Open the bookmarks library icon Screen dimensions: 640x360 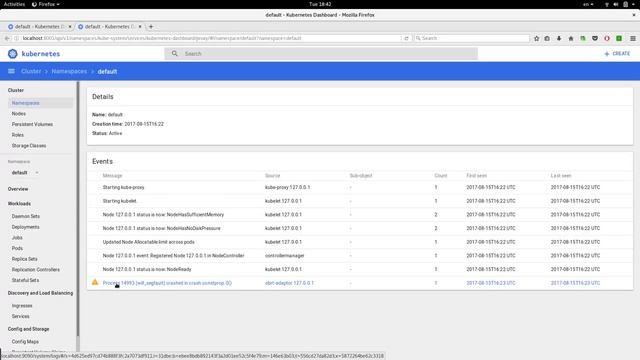pyautogui.click(x=547, y=38)
